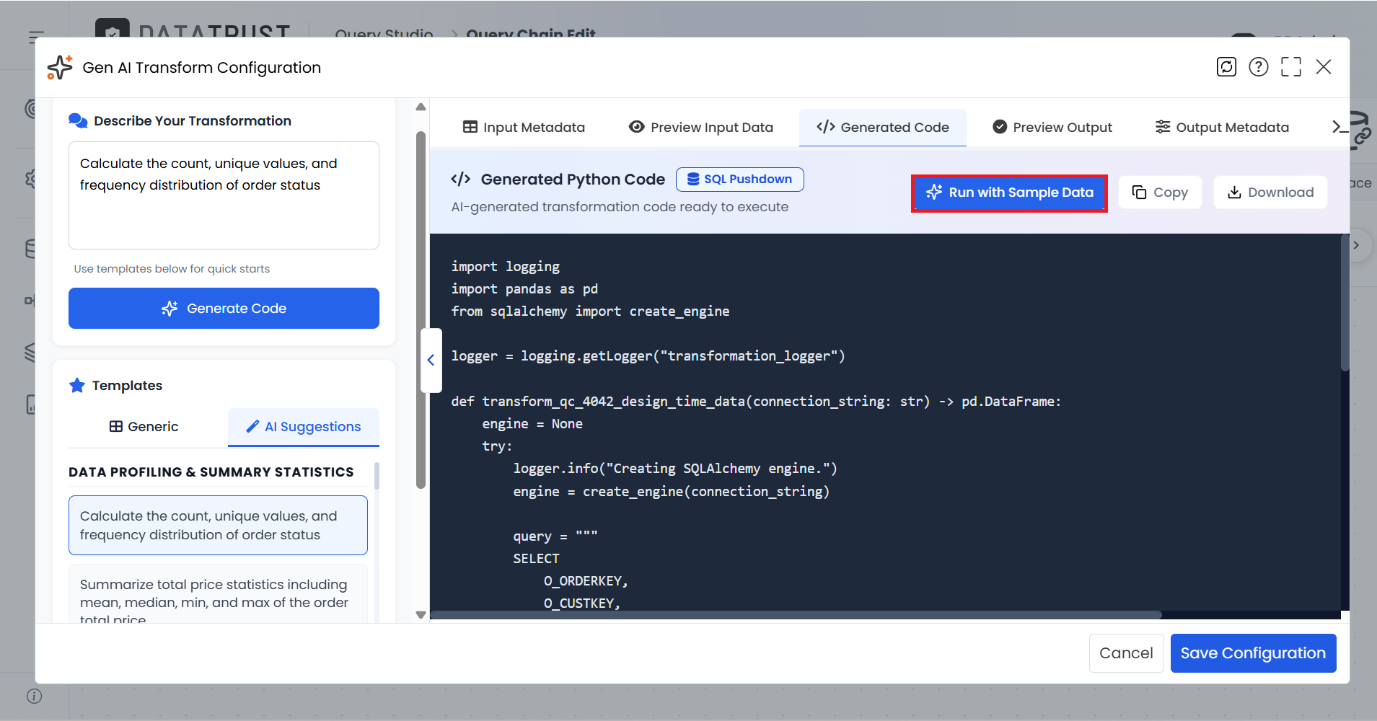Copy the generated Python code
This screenshot has height=721, width=1377.
click(1160, 192)
